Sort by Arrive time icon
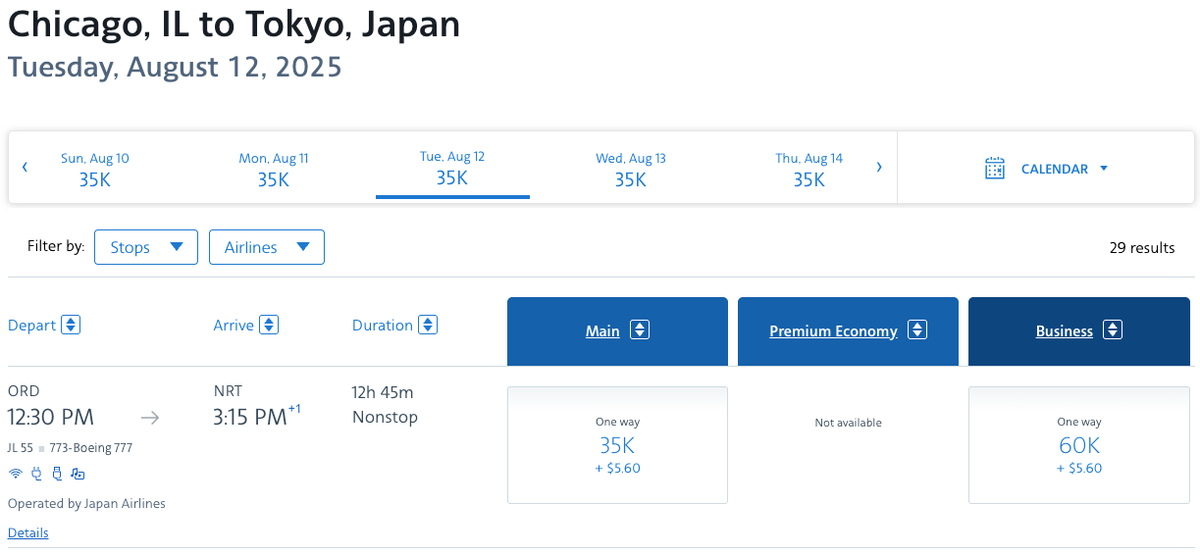 coord(269,325)
